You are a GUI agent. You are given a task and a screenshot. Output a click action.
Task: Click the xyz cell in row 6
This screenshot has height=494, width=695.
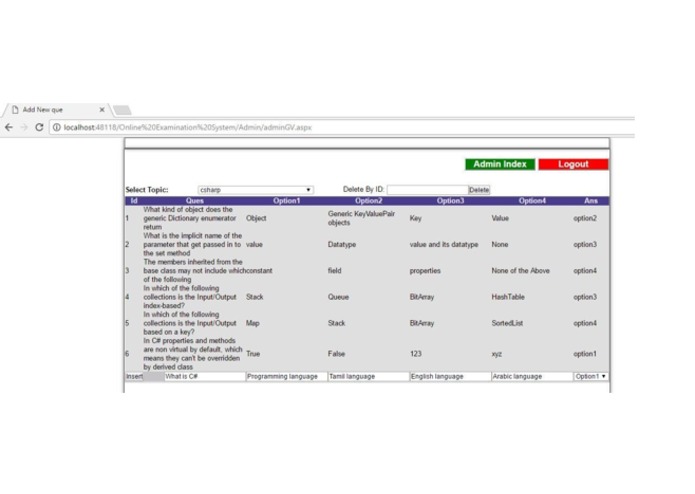[x=497, y=354]
